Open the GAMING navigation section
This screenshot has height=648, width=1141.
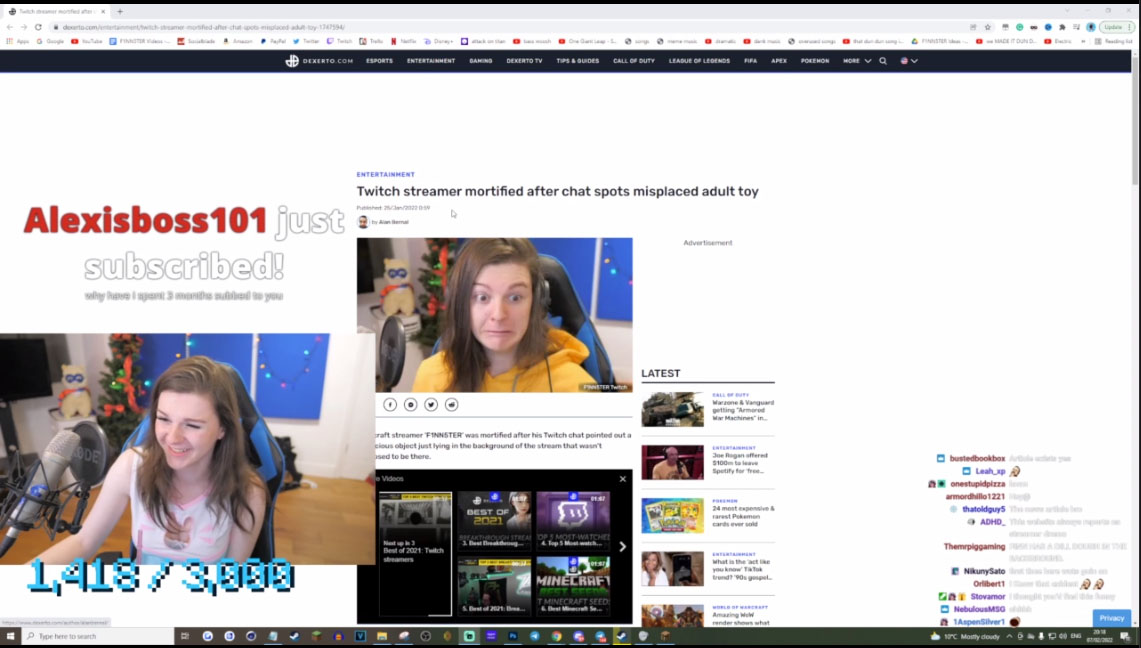480,61
